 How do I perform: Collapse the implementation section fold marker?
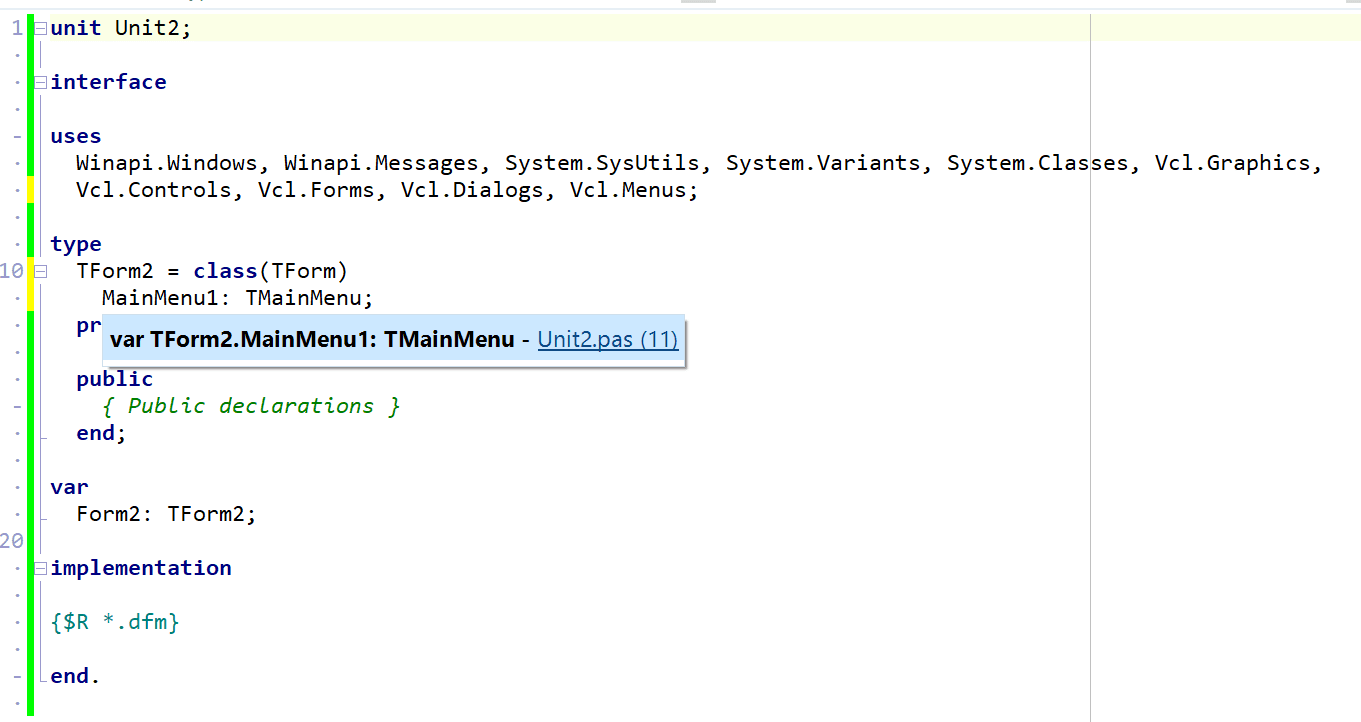tap(40, 568)
